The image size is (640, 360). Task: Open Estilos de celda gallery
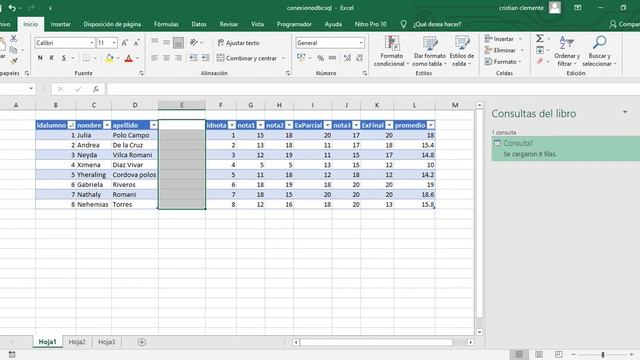[x=462, y=51]
